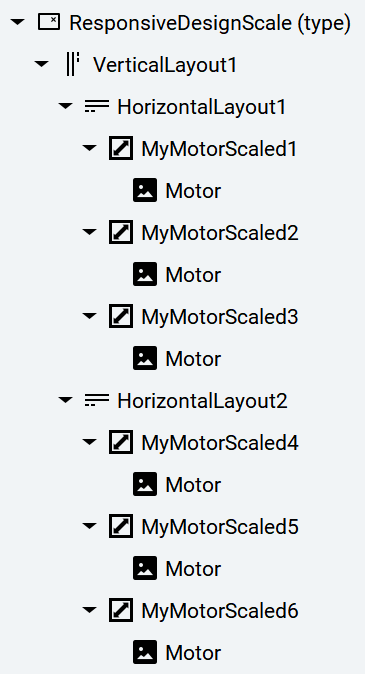Click the HorizontalLayout2 layout icon
Viewport: 365px width, 674px height.
coord(97,400)
